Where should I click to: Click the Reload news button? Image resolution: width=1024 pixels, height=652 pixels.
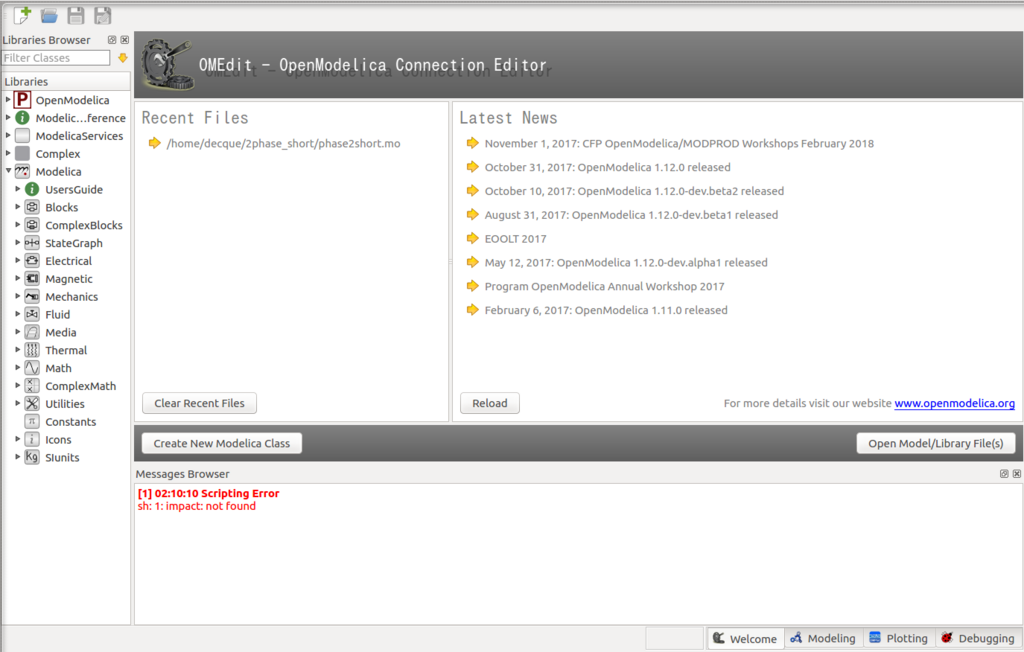pos(490,403)
